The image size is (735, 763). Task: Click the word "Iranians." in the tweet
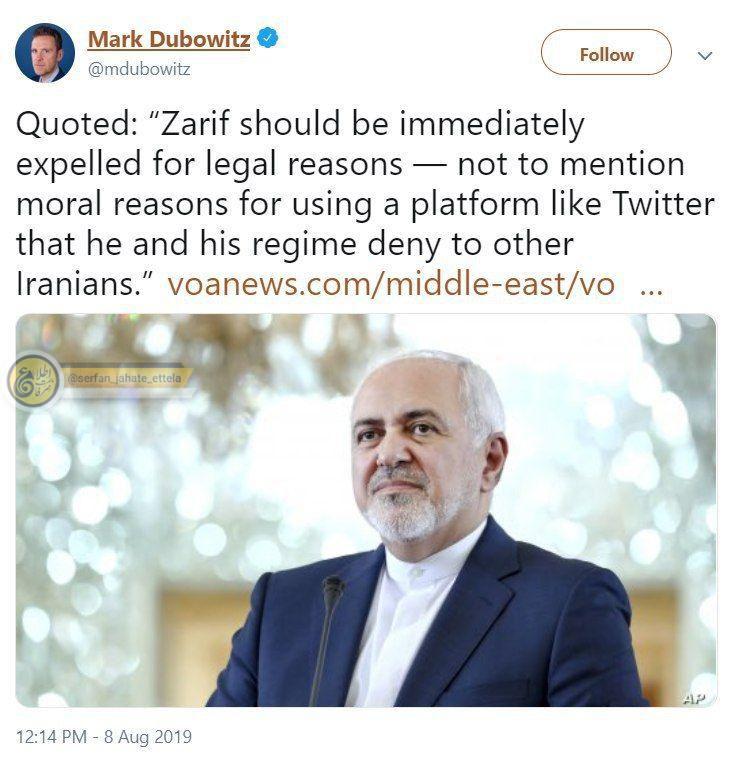click(85, 284)
